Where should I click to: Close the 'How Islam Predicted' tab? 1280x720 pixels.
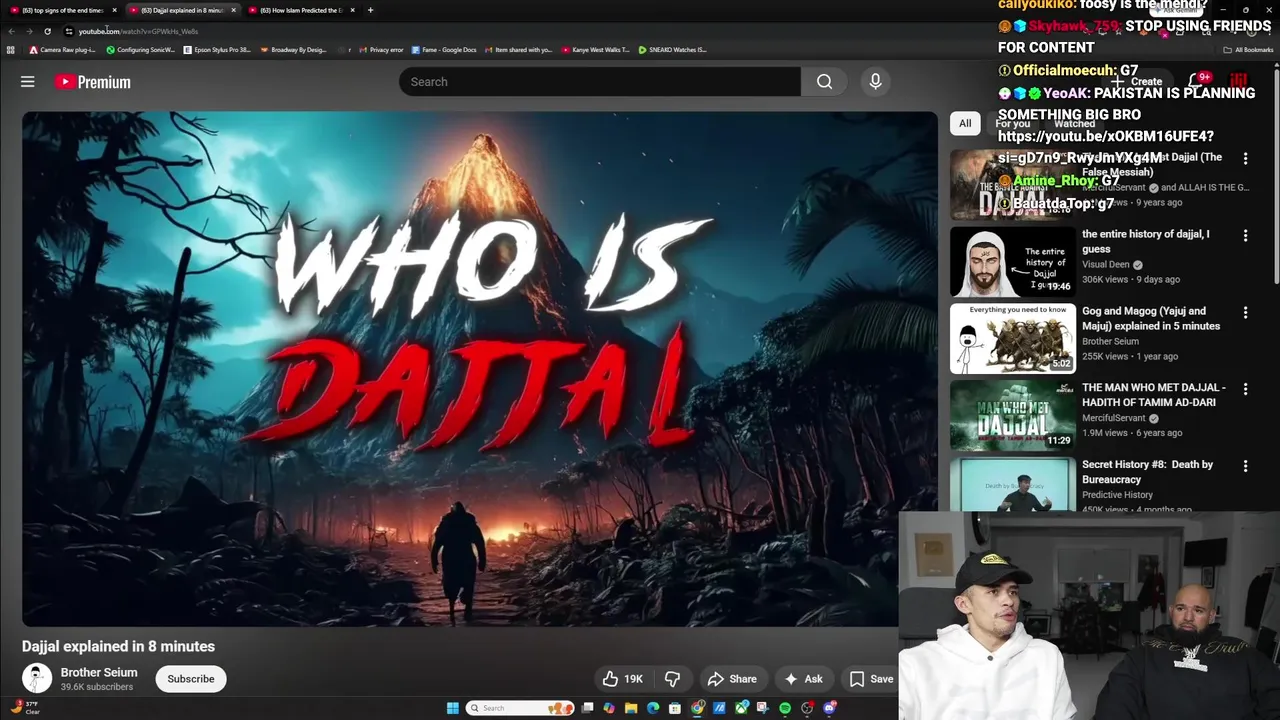[x=352, y=10]
